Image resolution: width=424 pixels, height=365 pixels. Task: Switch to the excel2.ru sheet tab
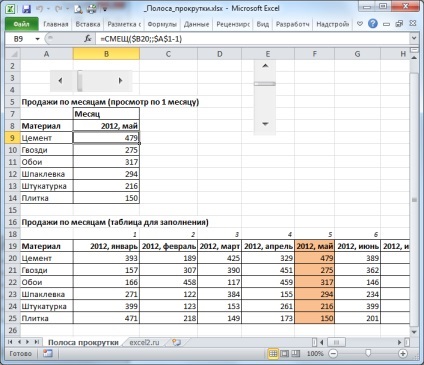tap(144, 342)
